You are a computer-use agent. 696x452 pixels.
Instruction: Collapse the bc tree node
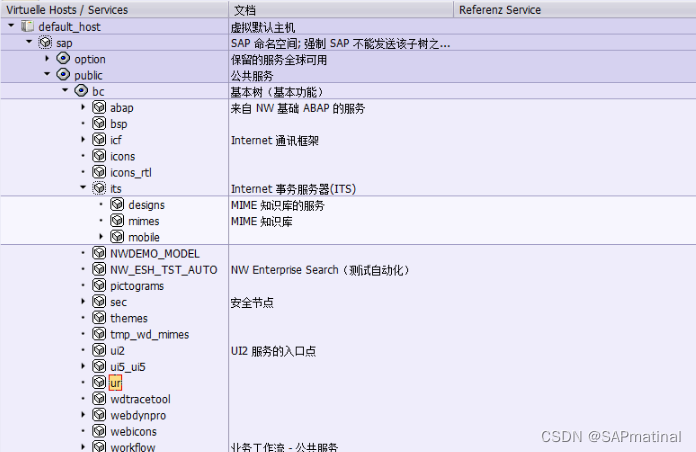[65, 90]
